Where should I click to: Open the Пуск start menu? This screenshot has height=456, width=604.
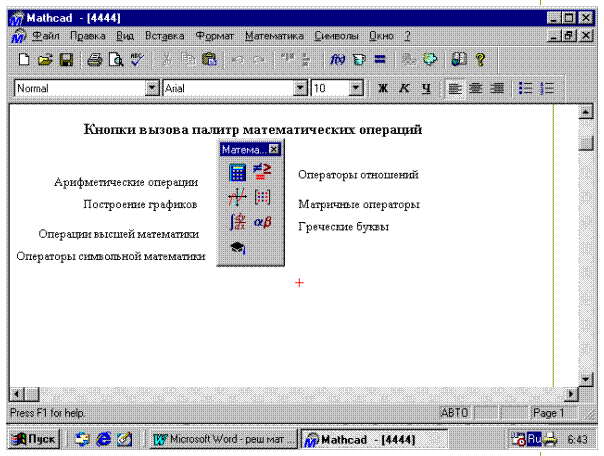click(x=34, y=439)
